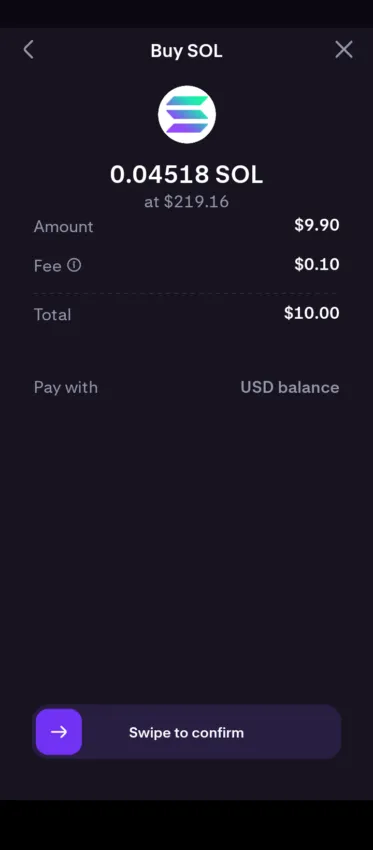Tap the Fee label text
Image resolution: width=373 pixels, height=850 pixels.
click(x=48, y=266)
